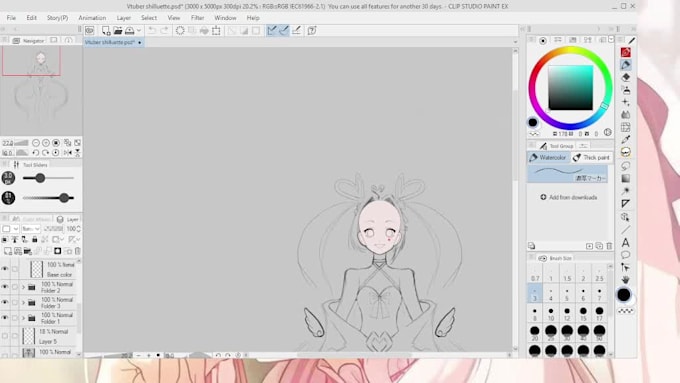Select the Eyedropper tool
The image size is (680, 383).
point(625,140)
